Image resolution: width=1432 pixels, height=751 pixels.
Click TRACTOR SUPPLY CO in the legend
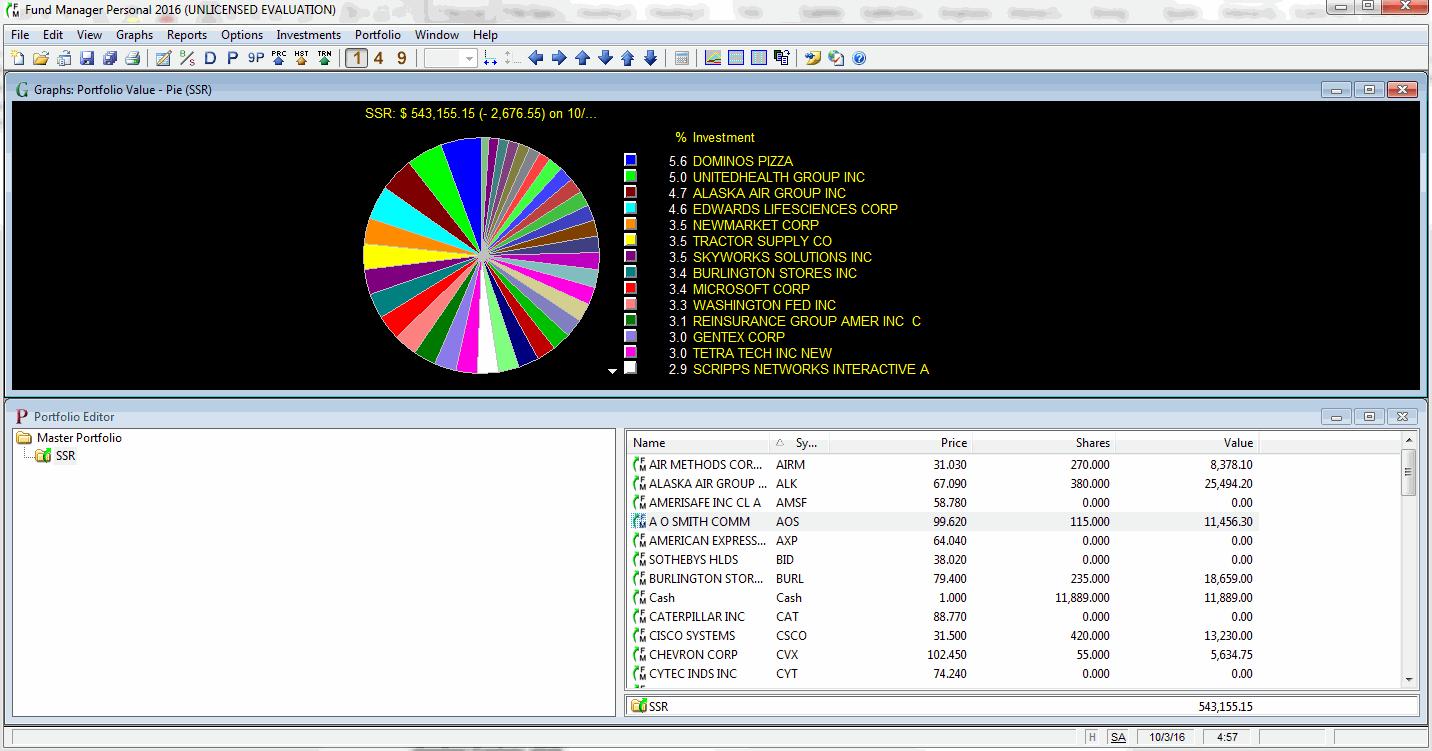(762, 241)
